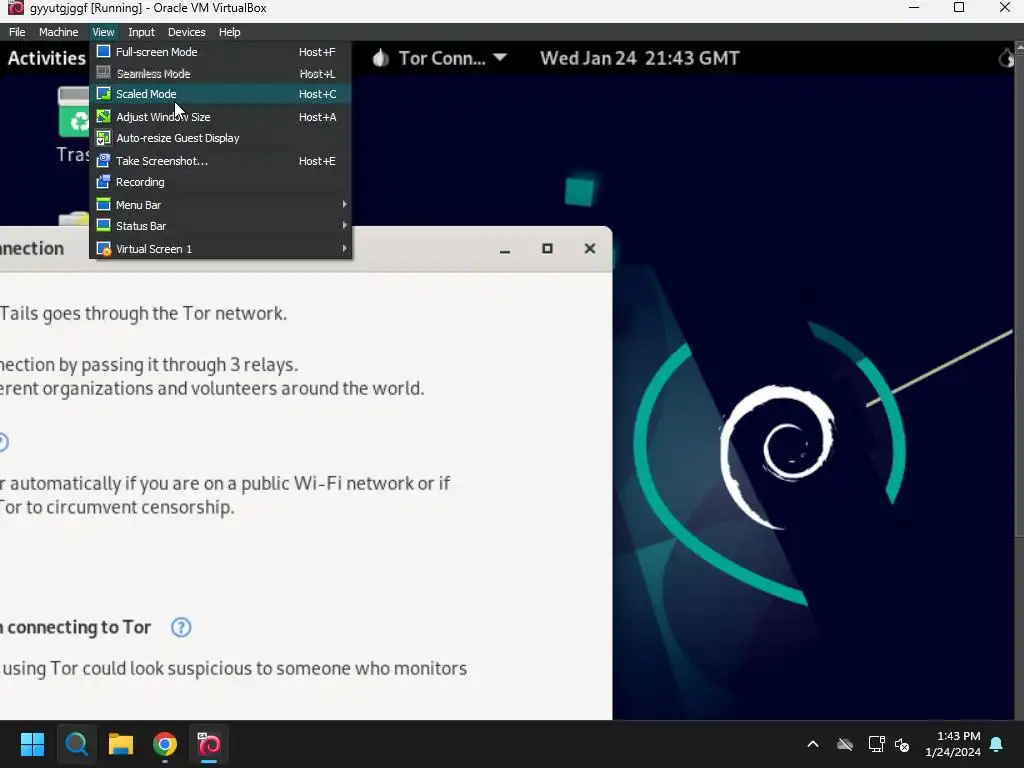
Task: Toggle Auto-resize Guest Display
Action: click(x=221, y=138)
